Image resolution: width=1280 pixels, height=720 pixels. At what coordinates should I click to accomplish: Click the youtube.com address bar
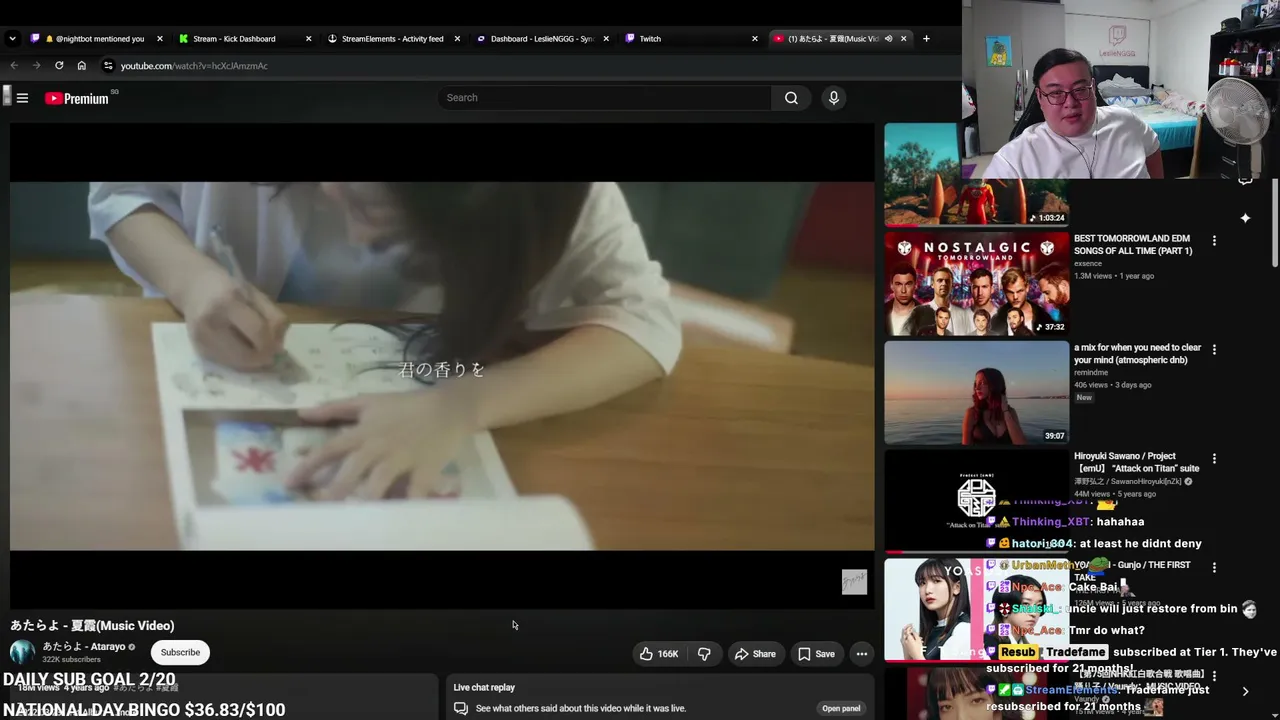(x=194, y=66)
